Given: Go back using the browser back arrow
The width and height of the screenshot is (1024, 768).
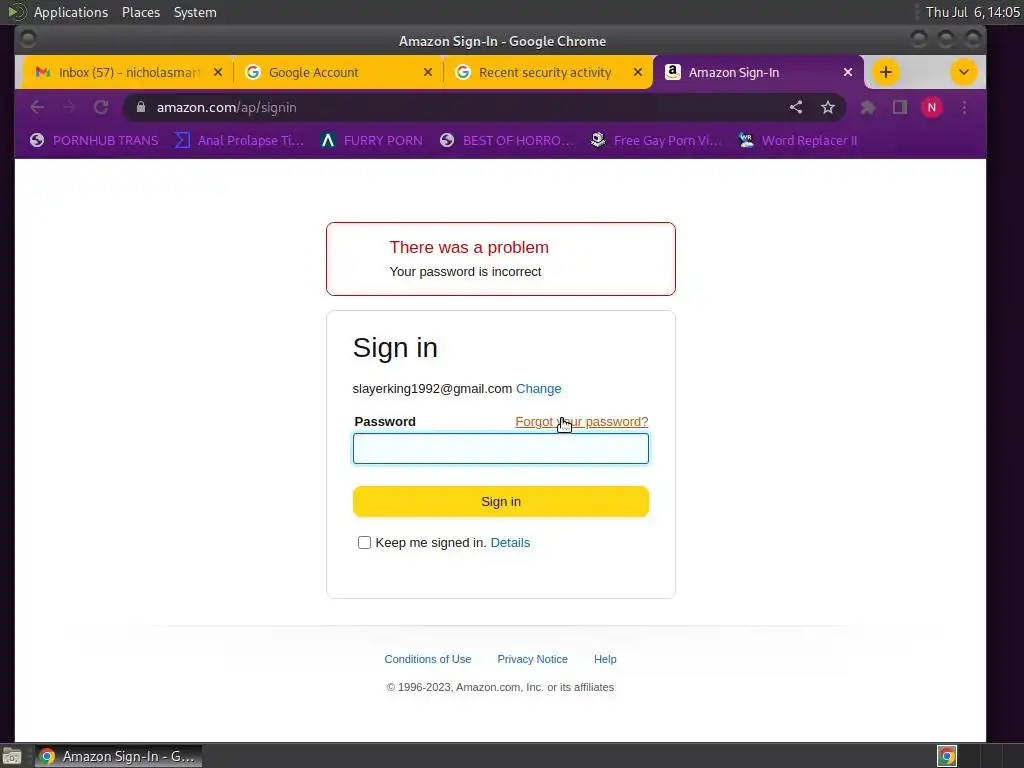Looking at the screenshot, I should point(37,107).
